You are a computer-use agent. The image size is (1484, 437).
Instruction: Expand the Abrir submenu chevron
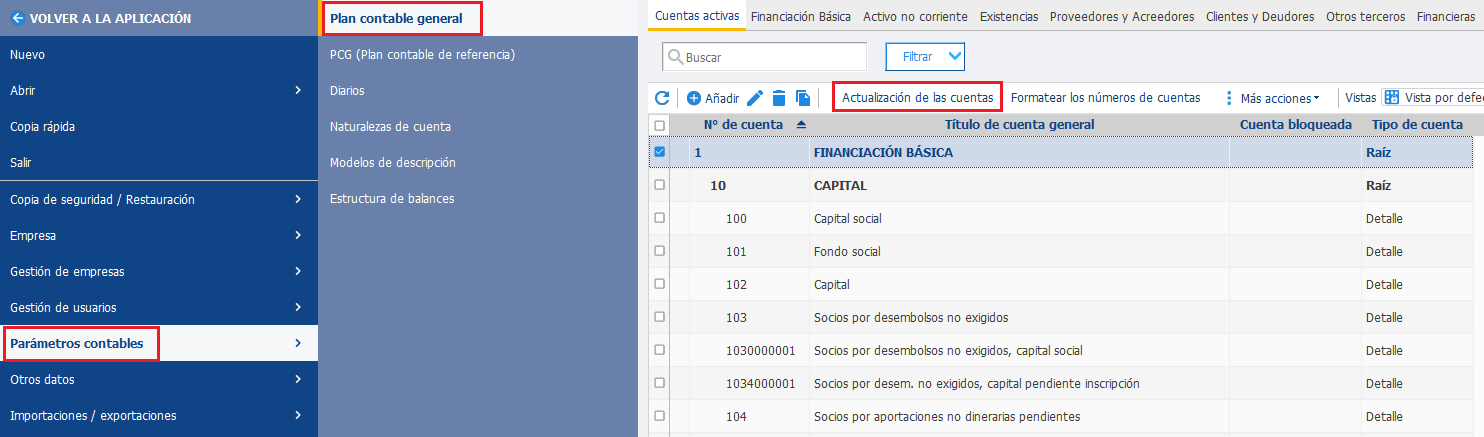(x=298, y=91)
